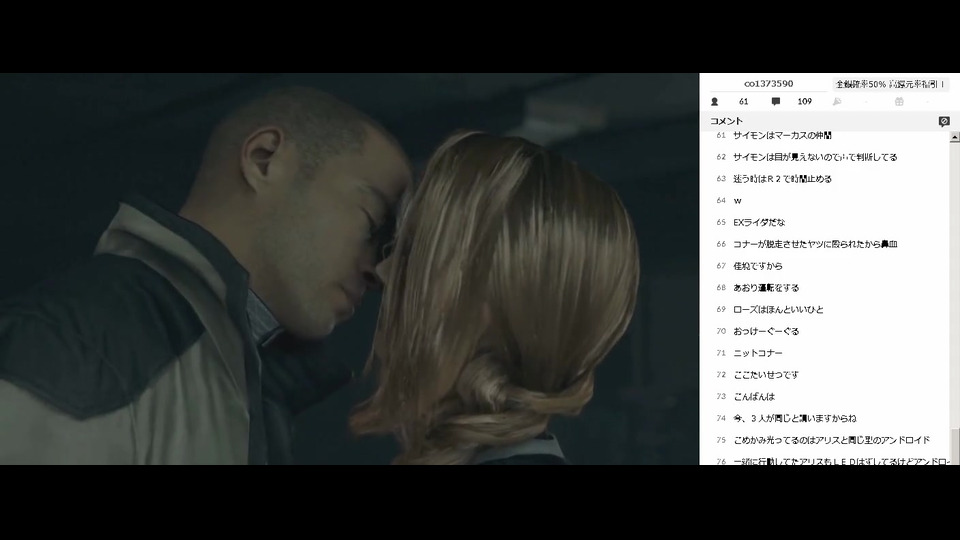Open community link co1373590
The height and width of the screenshot is (540, 960).
pyautogui.click(x=768, y=83)
